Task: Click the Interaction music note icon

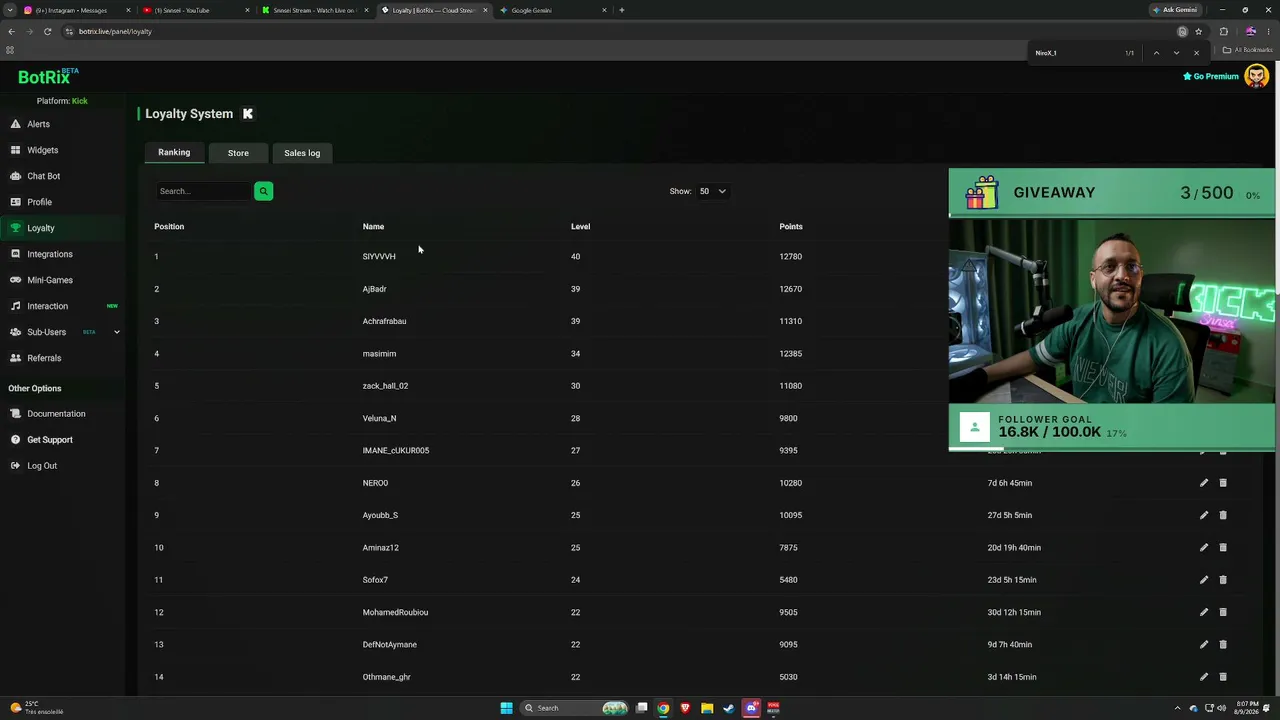Action: click(15, 306)
